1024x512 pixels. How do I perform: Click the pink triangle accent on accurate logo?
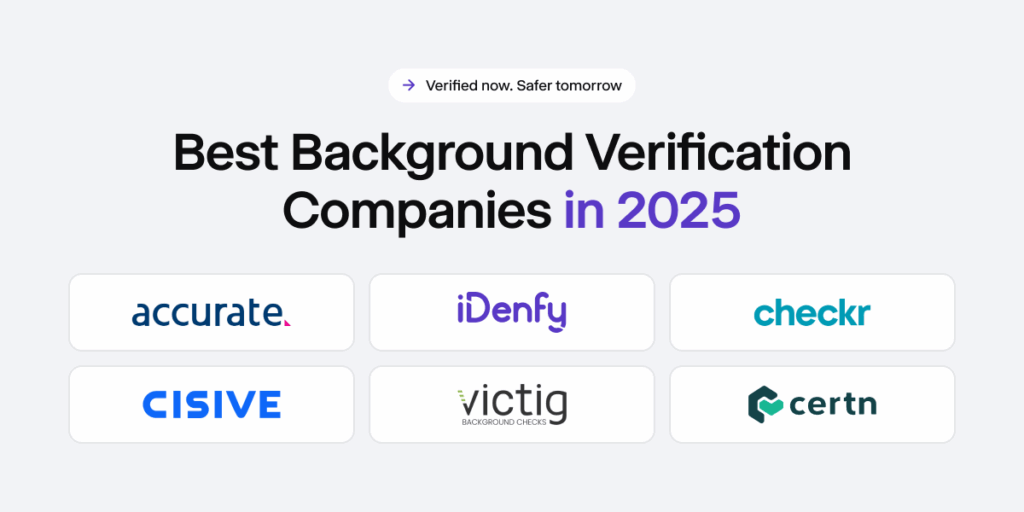click(x=287, y=322)
